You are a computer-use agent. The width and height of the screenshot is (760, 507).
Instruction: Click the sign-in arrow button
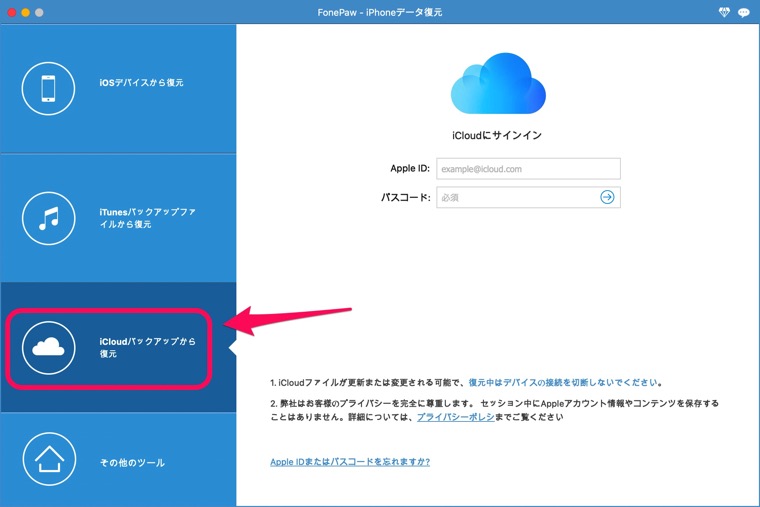[607, 197]
